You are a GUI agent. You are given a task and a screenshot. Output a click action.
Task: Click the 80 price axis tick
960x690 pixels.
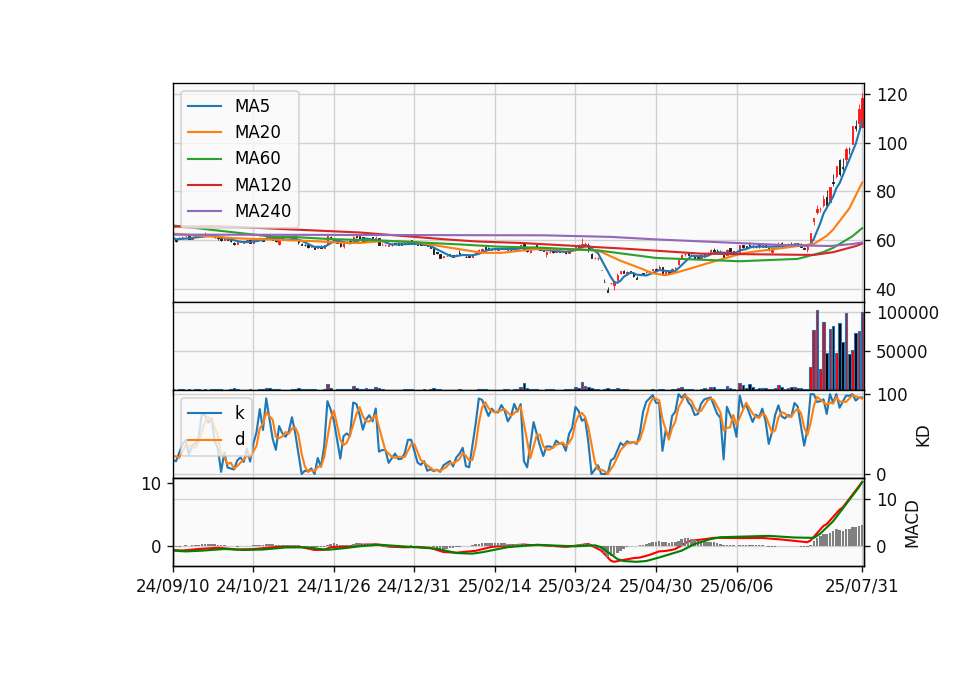887,192
